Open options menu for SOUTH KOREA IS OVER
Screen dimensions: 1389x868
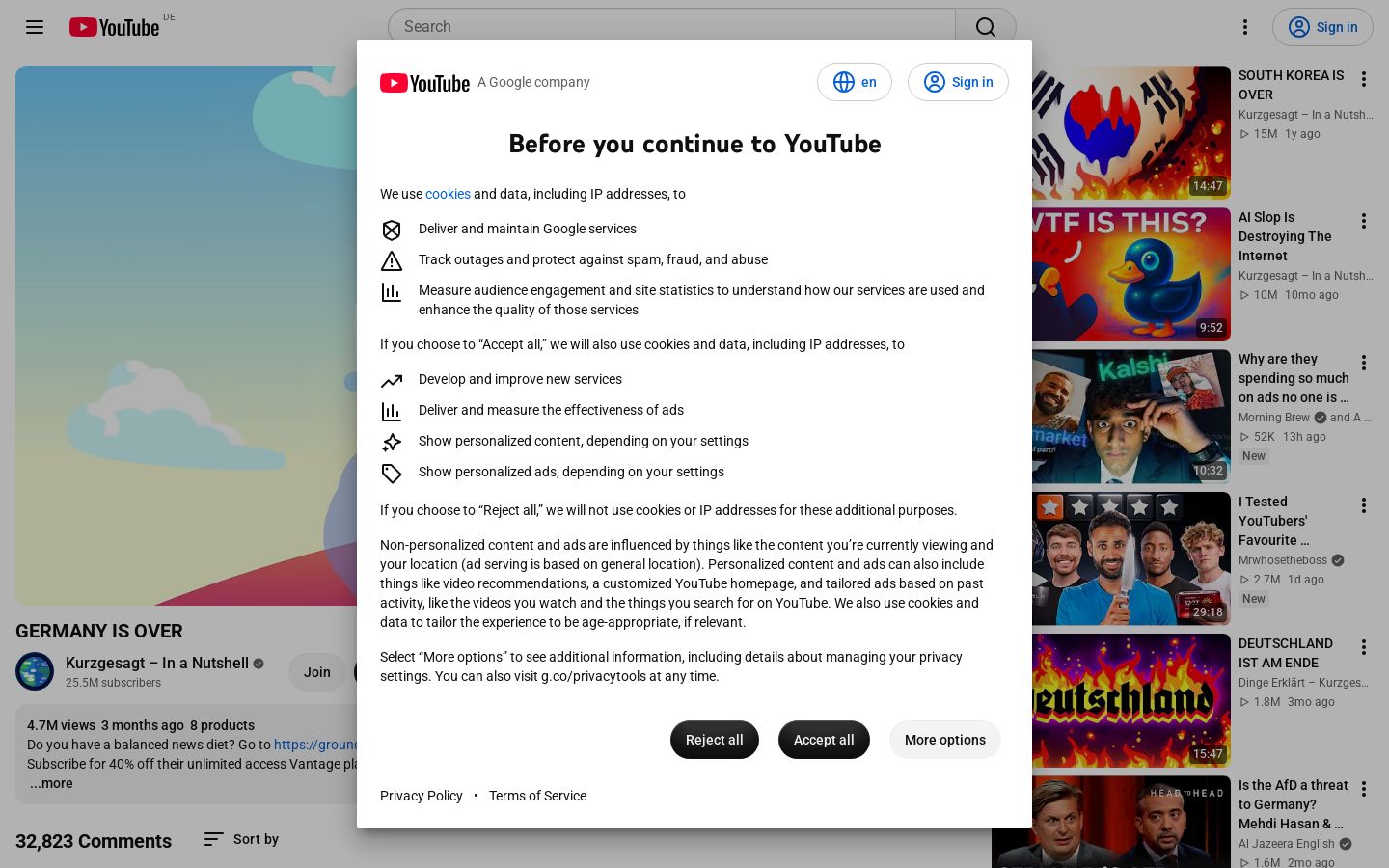click(1364, 79)
